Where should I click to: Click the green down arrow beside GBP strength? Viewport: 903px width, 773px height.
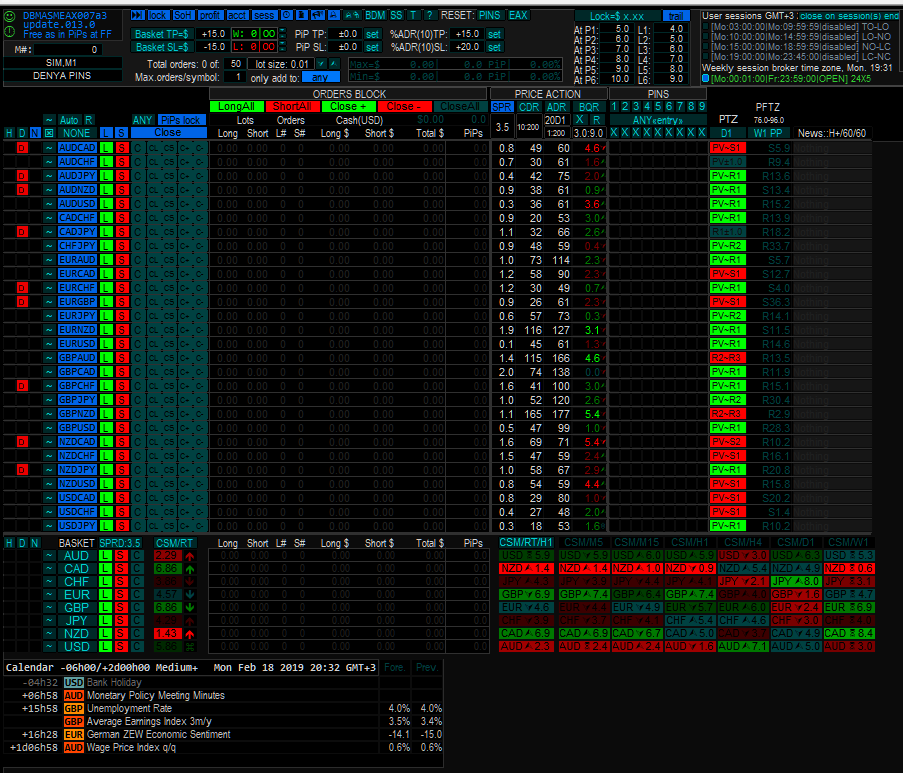(189, 608)
